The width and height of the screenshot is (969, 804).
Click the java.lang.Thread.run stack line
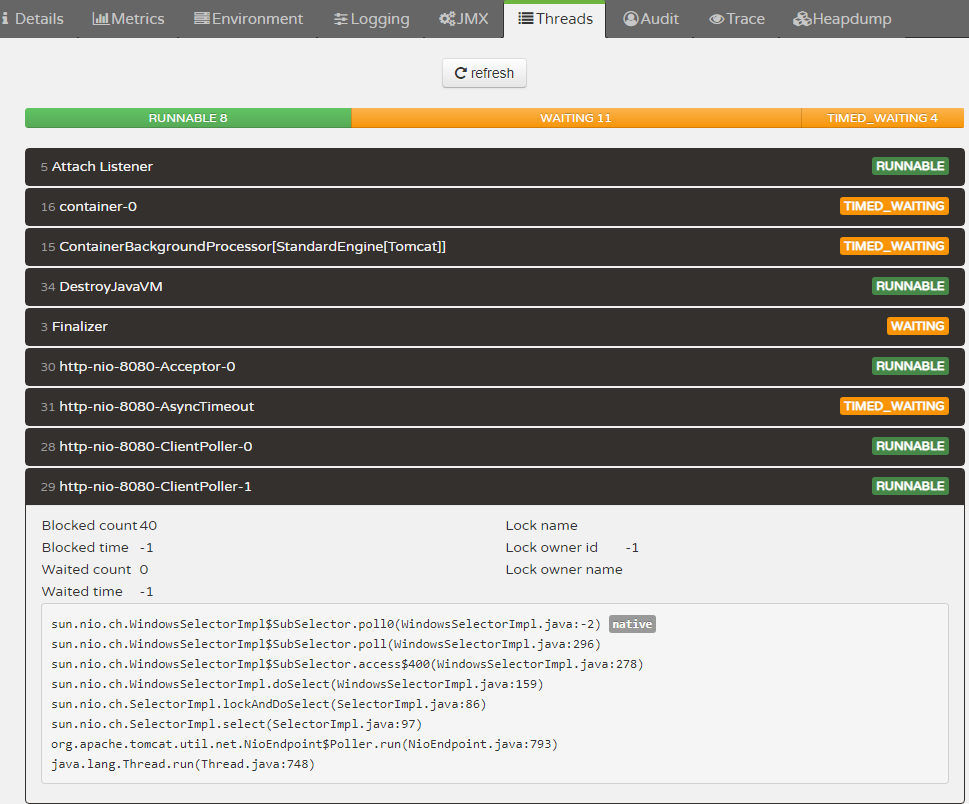tap(183, 764)
